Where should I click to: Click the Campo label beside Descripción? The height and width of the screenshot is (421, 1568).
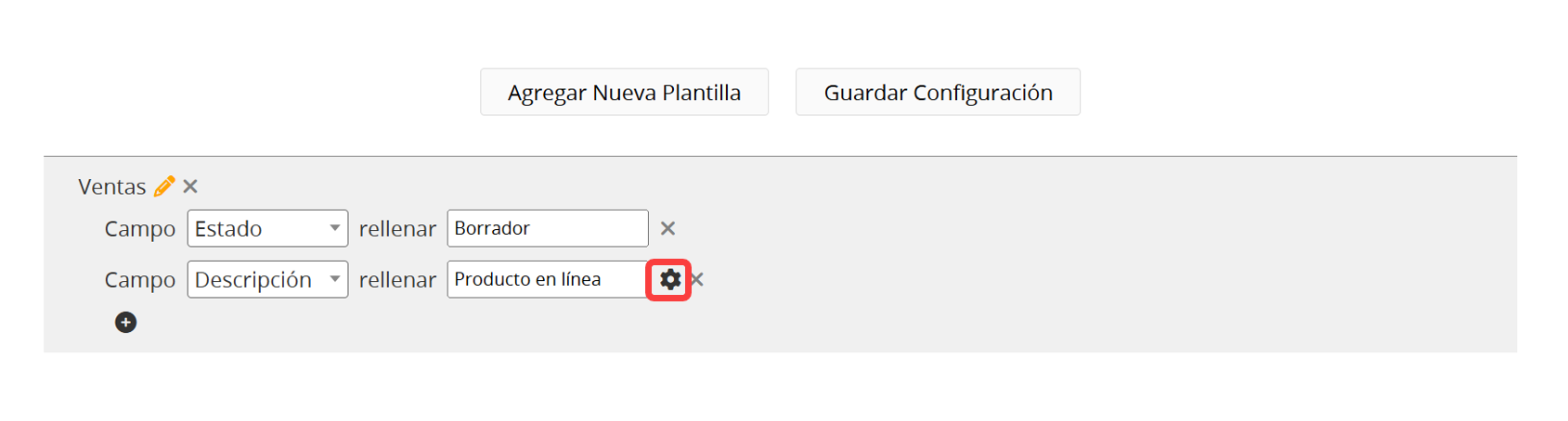139,280
